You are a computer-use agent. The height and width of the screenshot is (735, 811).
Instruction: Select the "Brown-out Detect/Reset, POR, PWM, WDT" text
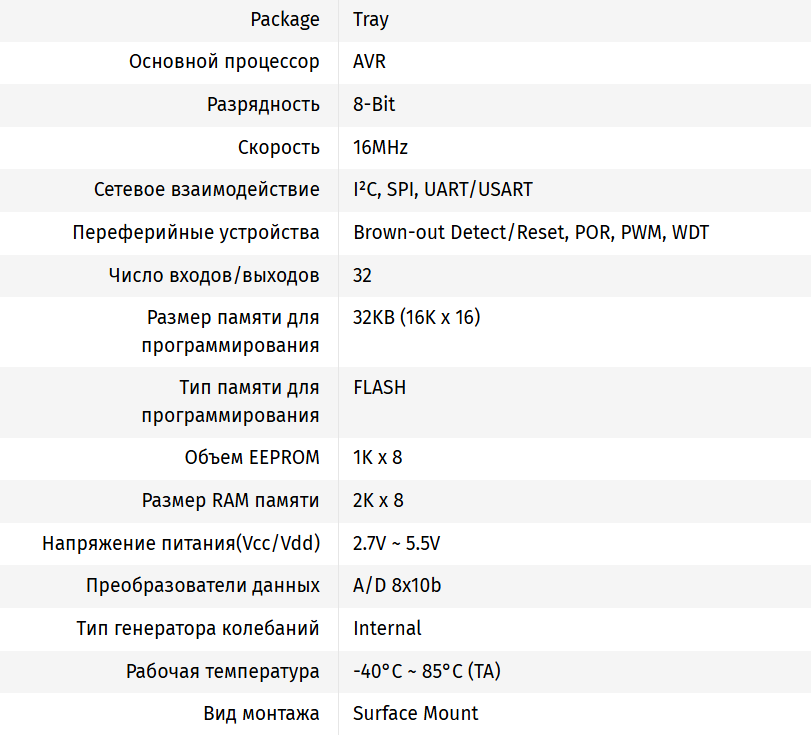pos(531,233)
